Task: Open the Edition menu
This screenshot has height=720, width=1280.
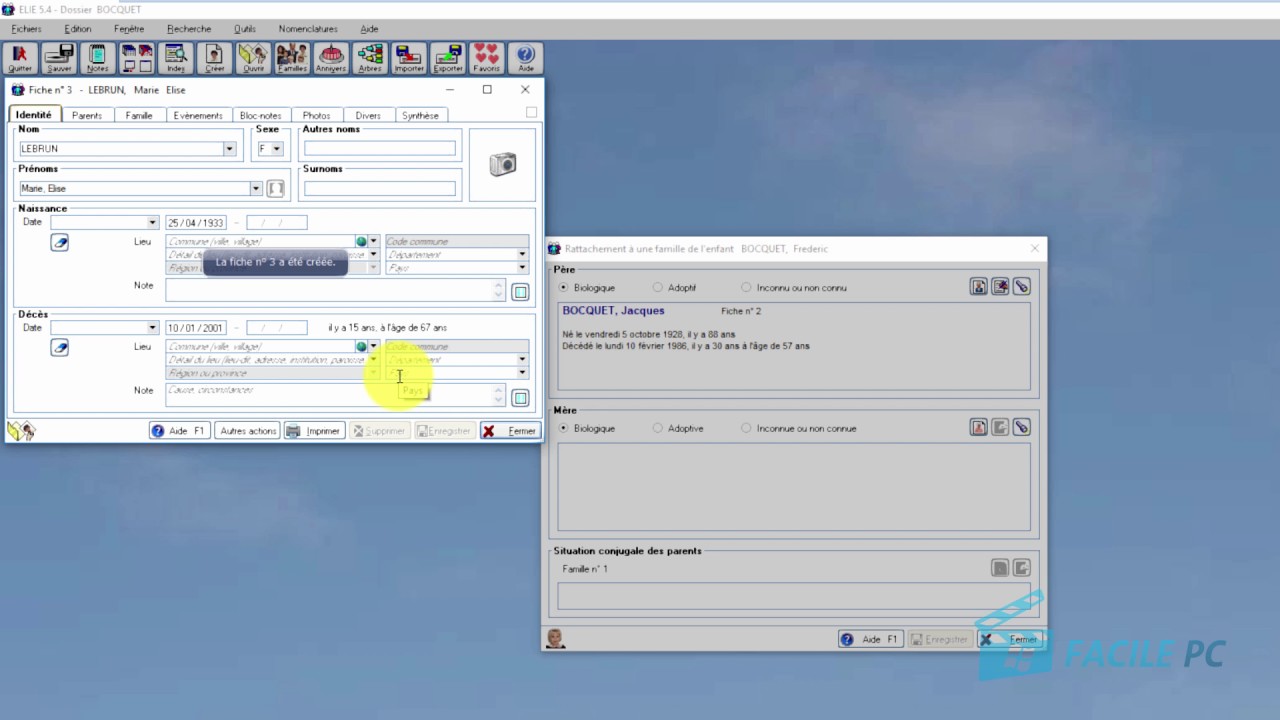Action: click(x=78, y=29)
